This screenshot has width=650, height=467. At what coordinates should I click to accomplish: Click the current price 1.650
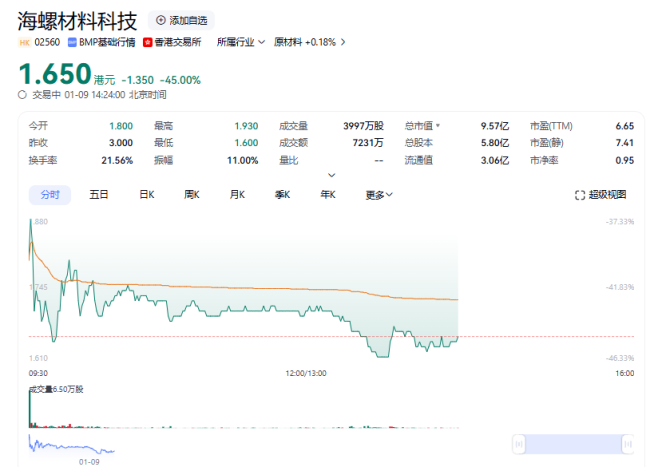point(55,74)
